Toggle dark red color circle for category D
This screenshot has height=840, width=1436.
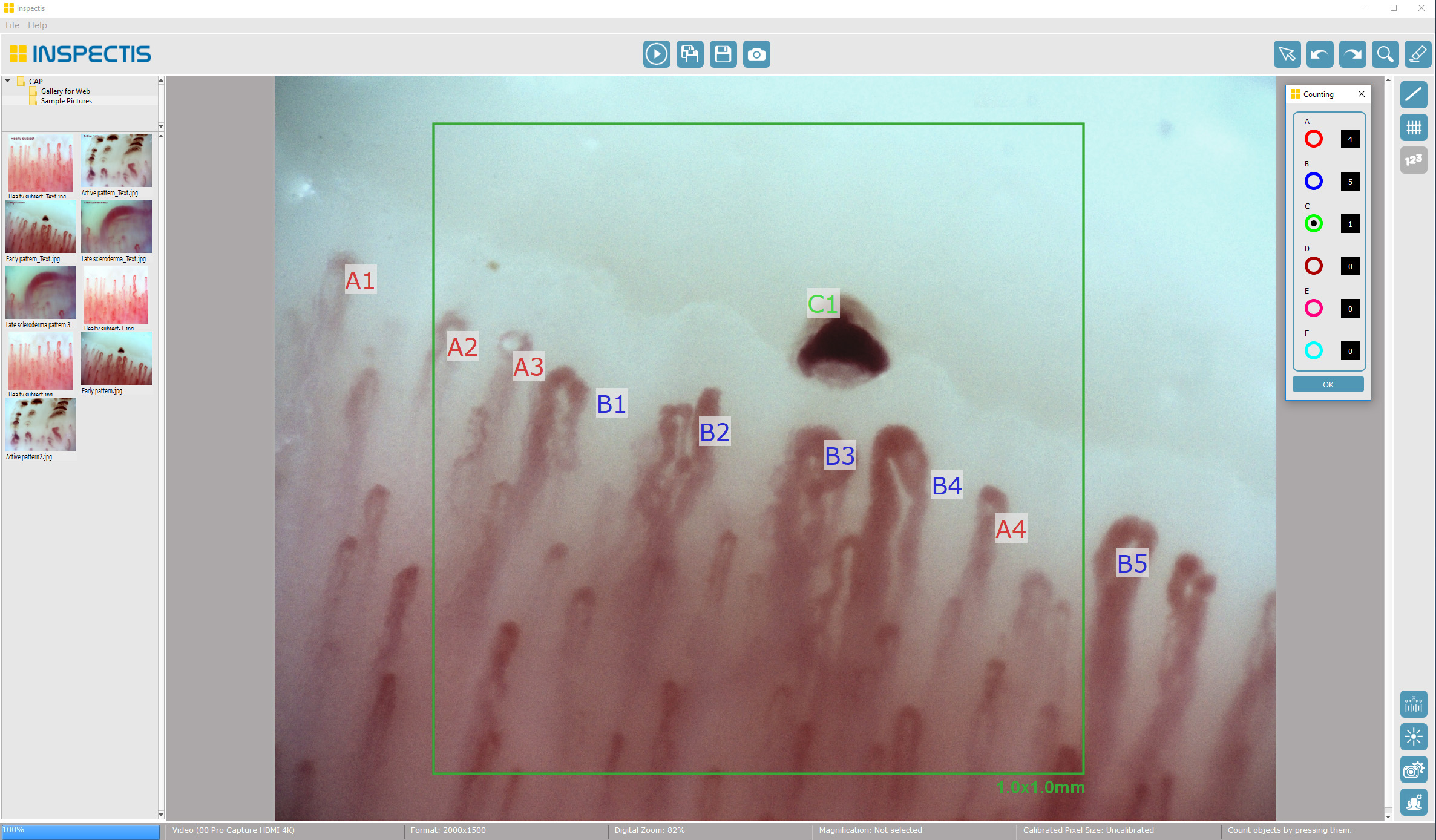(1313, 266)
